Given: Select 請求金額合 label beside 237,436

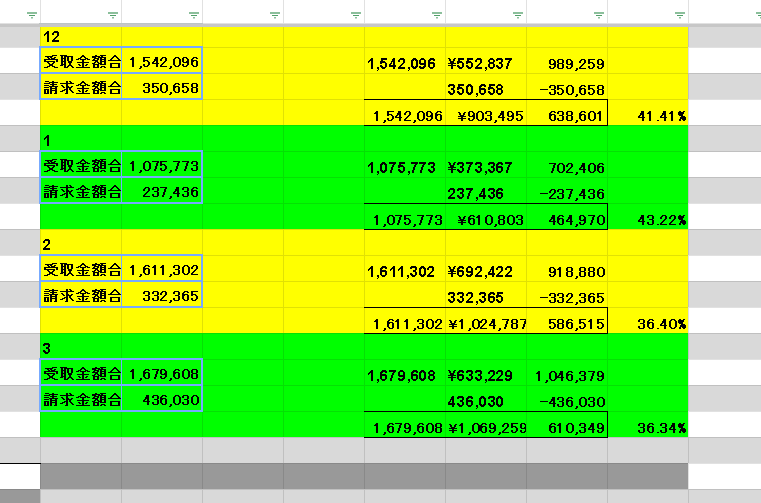Looking at the screenshot, I should pyautogui.click(x=81, y=191).
